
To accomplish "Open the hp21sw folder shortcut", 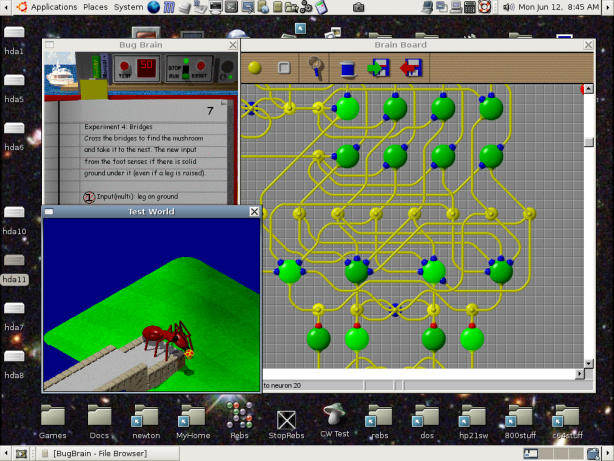I will pos(473,421).
